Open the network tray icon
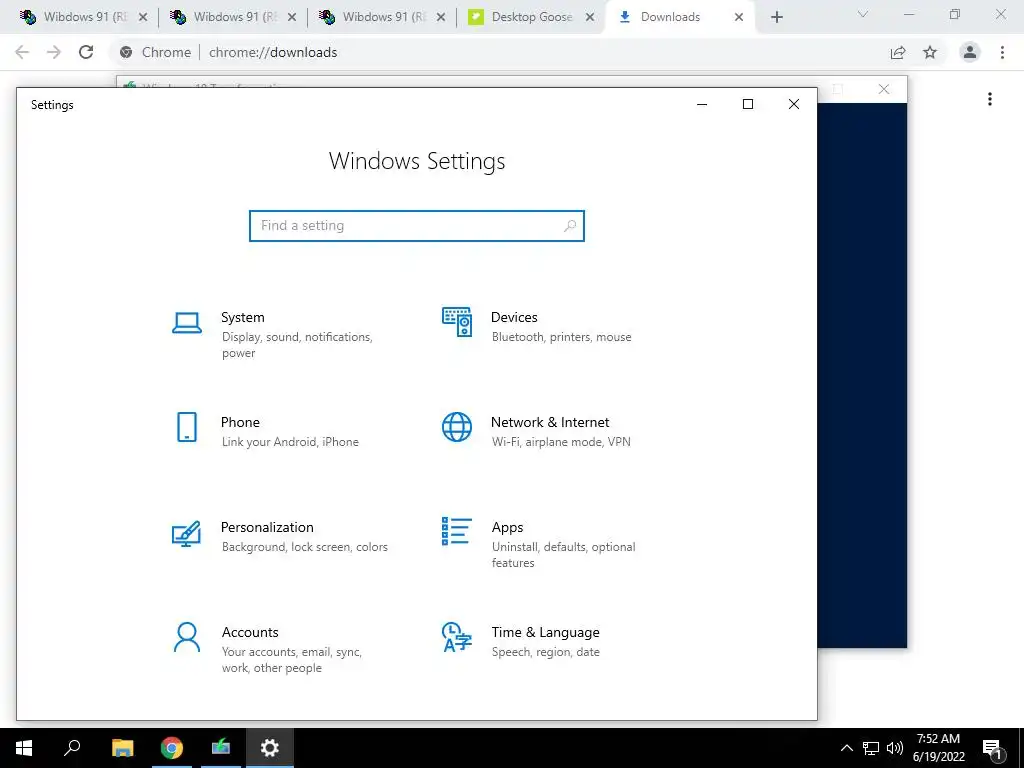Screen dimensions: 1024x768 click(x=871, y=748)
